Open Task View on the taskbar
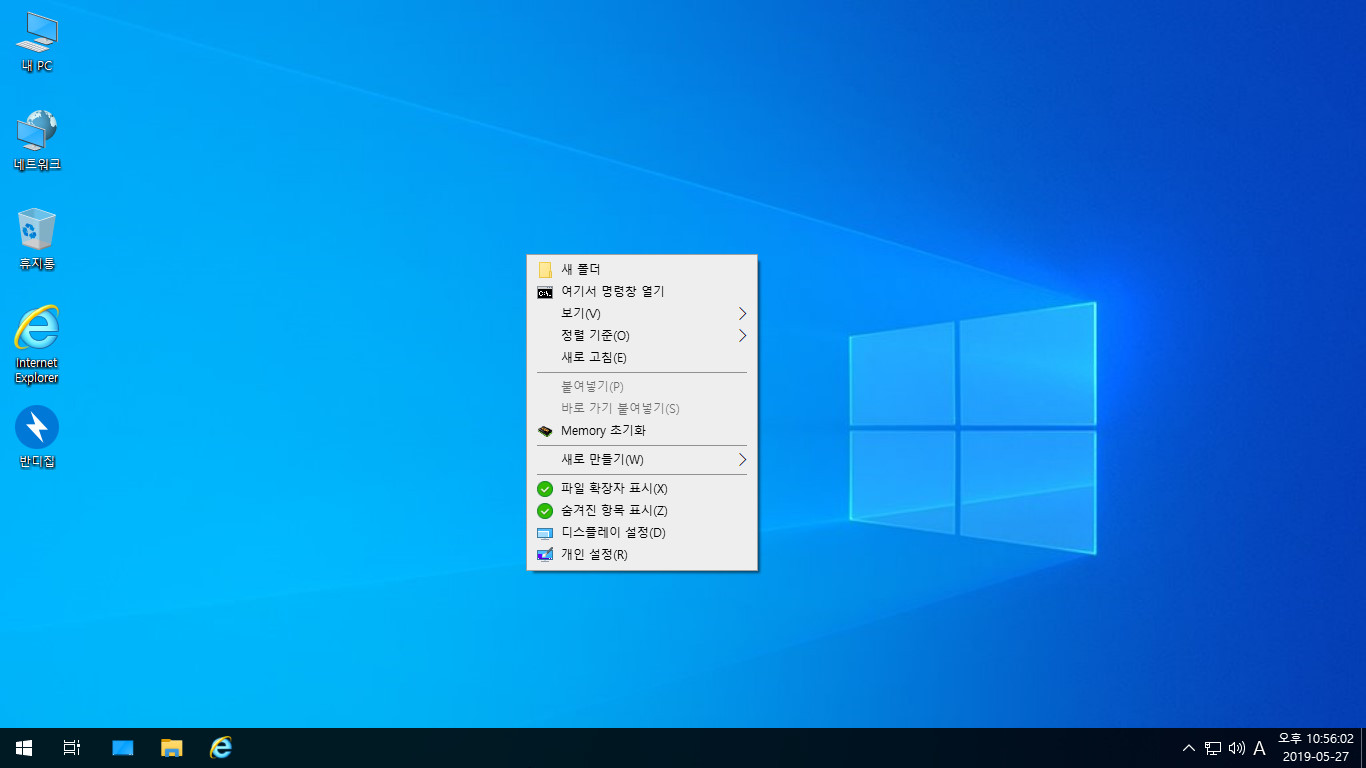Viewport: 1366px width, 768px height. 72,748
